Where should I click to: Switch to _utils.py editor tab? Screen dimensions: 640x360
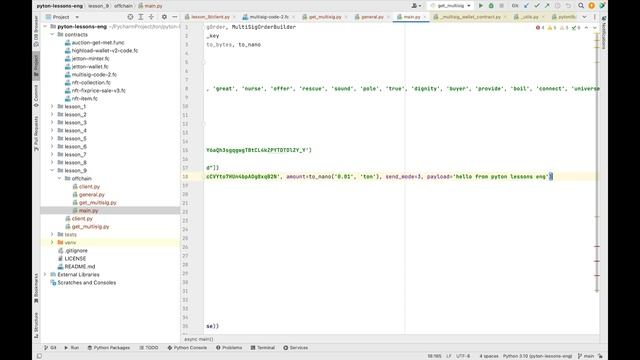click(529, 17)
